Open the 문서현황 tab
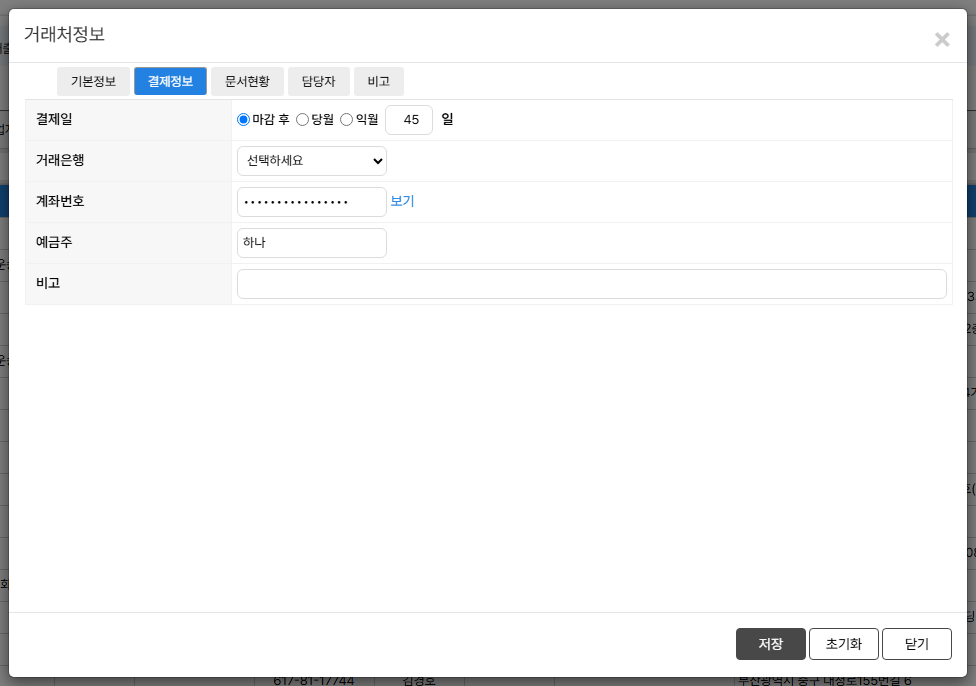This screenshot has width=976, height=686. (x=247, y=82)
